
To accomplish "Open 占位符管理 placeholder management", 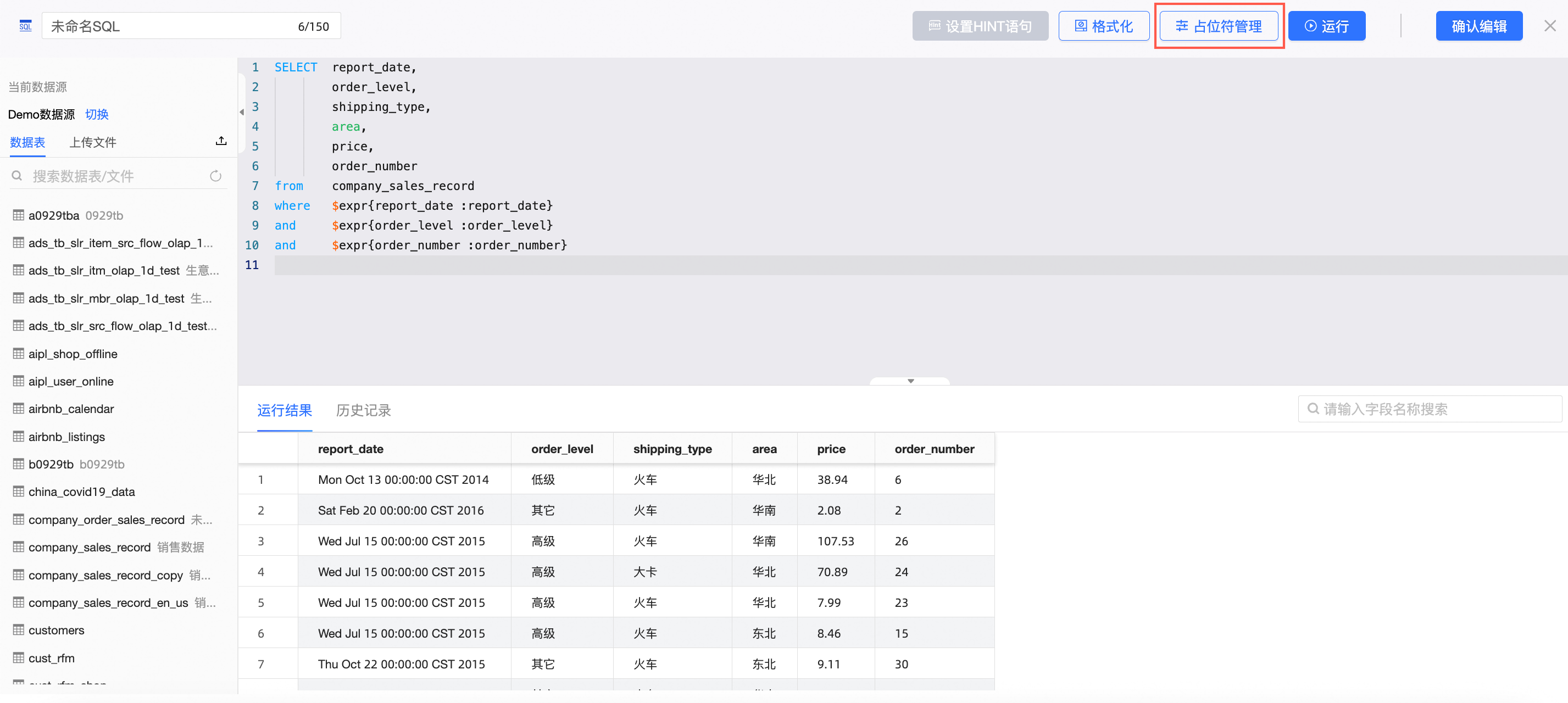I will (1219, 26).
